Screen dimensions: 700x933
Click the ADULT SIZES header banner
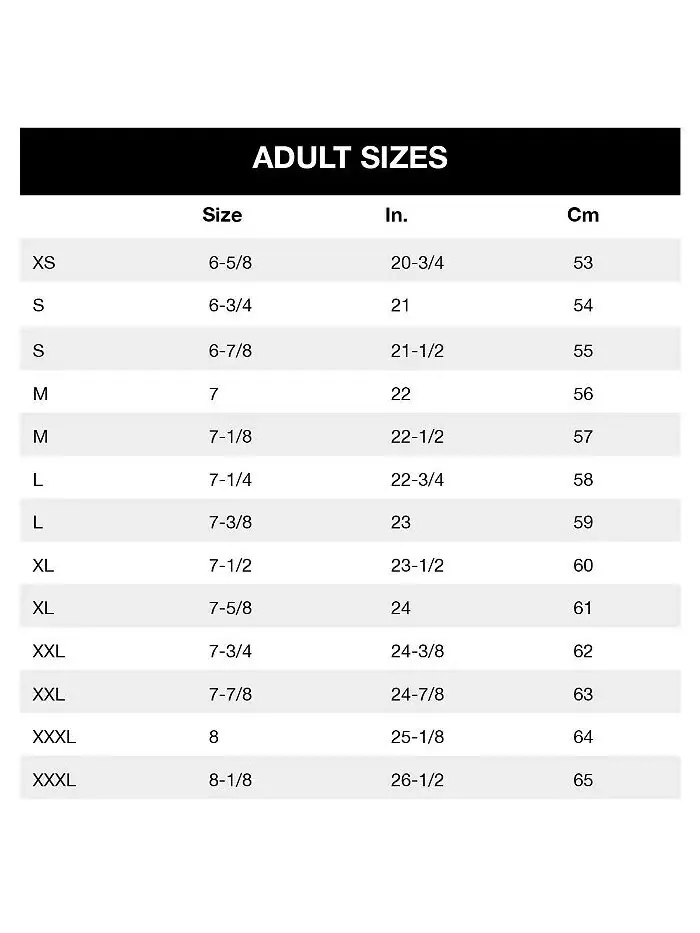point(350,161)
